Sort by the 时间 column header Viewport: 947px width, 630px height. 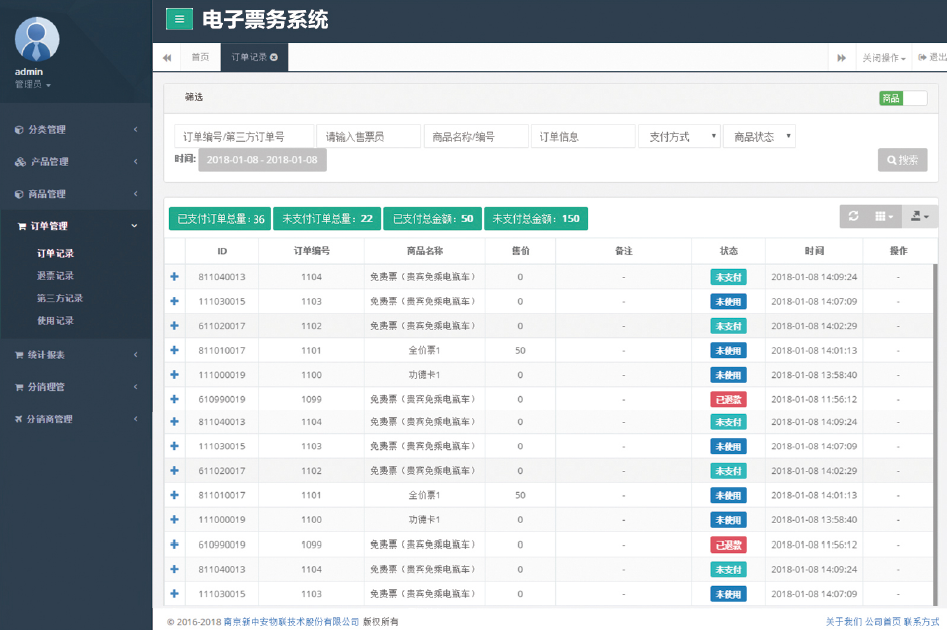coord(814,251)
